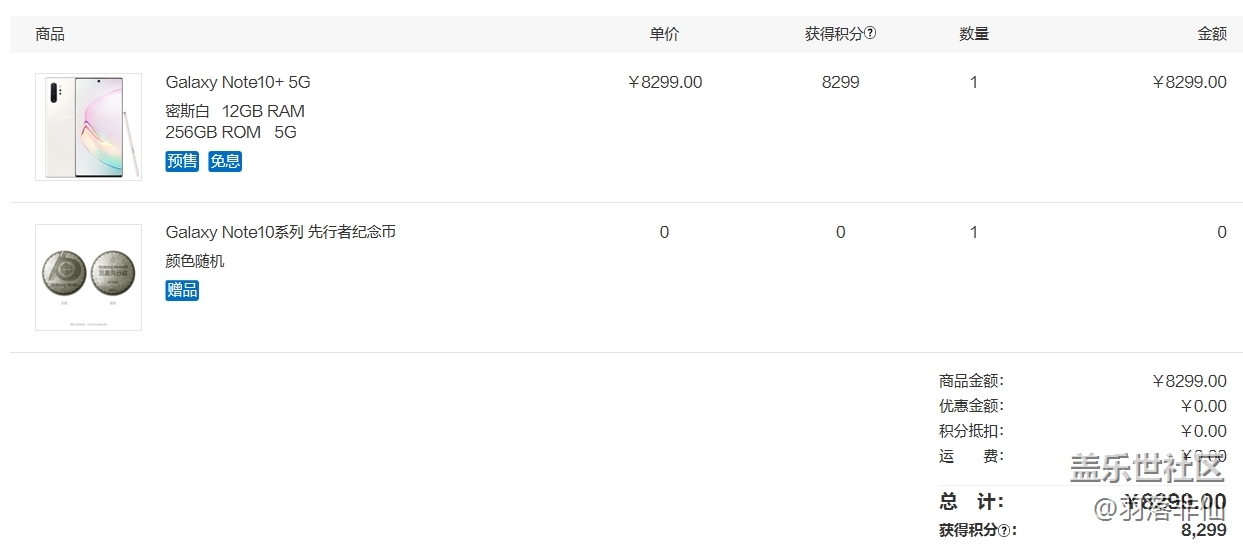Screen dimensions: 1243x545
Task: Click the 商品 column header
Action: [x=50, y=34]
